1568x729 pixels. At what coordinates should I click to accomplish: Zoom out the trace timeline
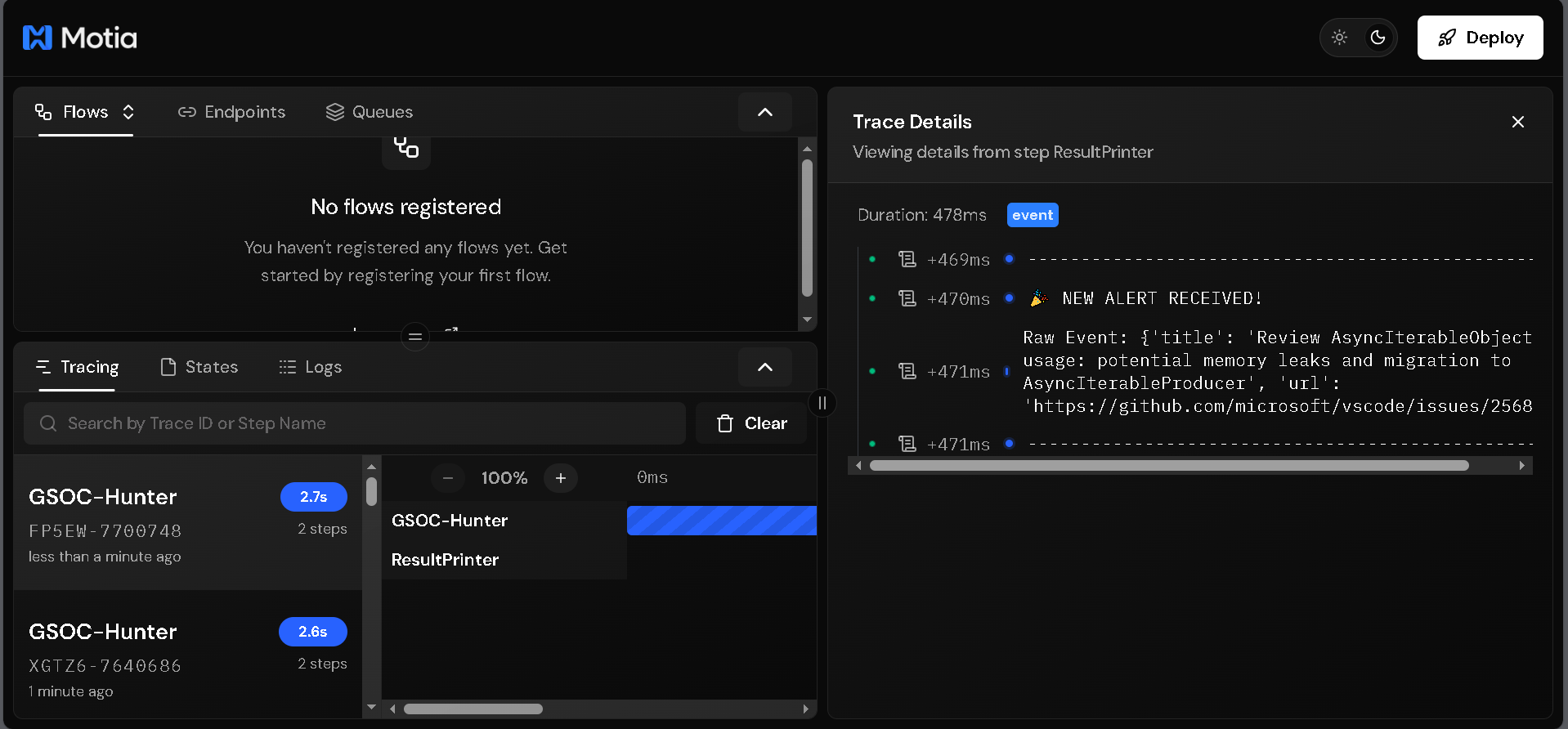[x=448, y=478]
